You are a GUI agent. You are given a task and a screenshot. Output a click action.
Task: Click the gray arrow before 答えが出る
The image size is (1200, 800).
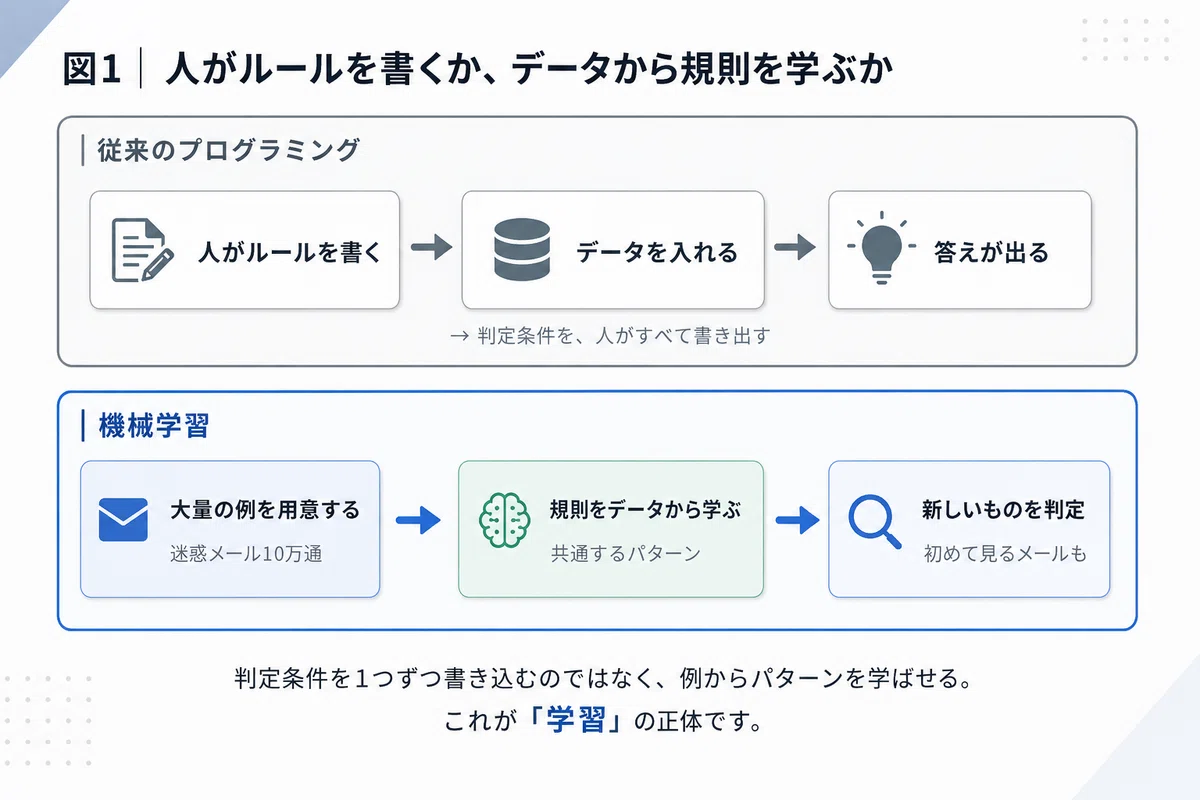[x=796, y=249]
